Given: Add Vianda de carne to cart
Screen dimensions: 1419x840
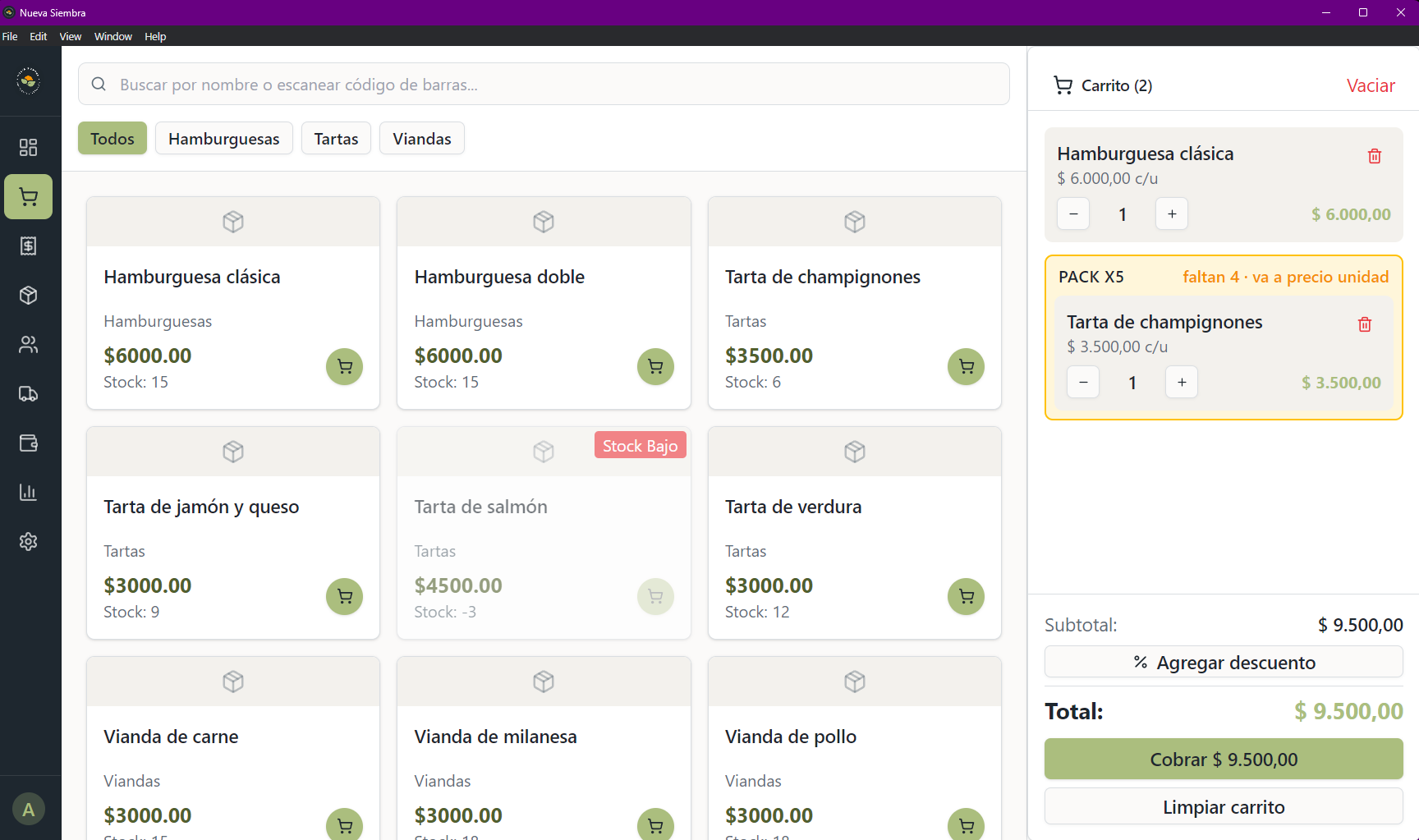Looking at the screenshot, I should pyautogui.click(x=345, y=824).
